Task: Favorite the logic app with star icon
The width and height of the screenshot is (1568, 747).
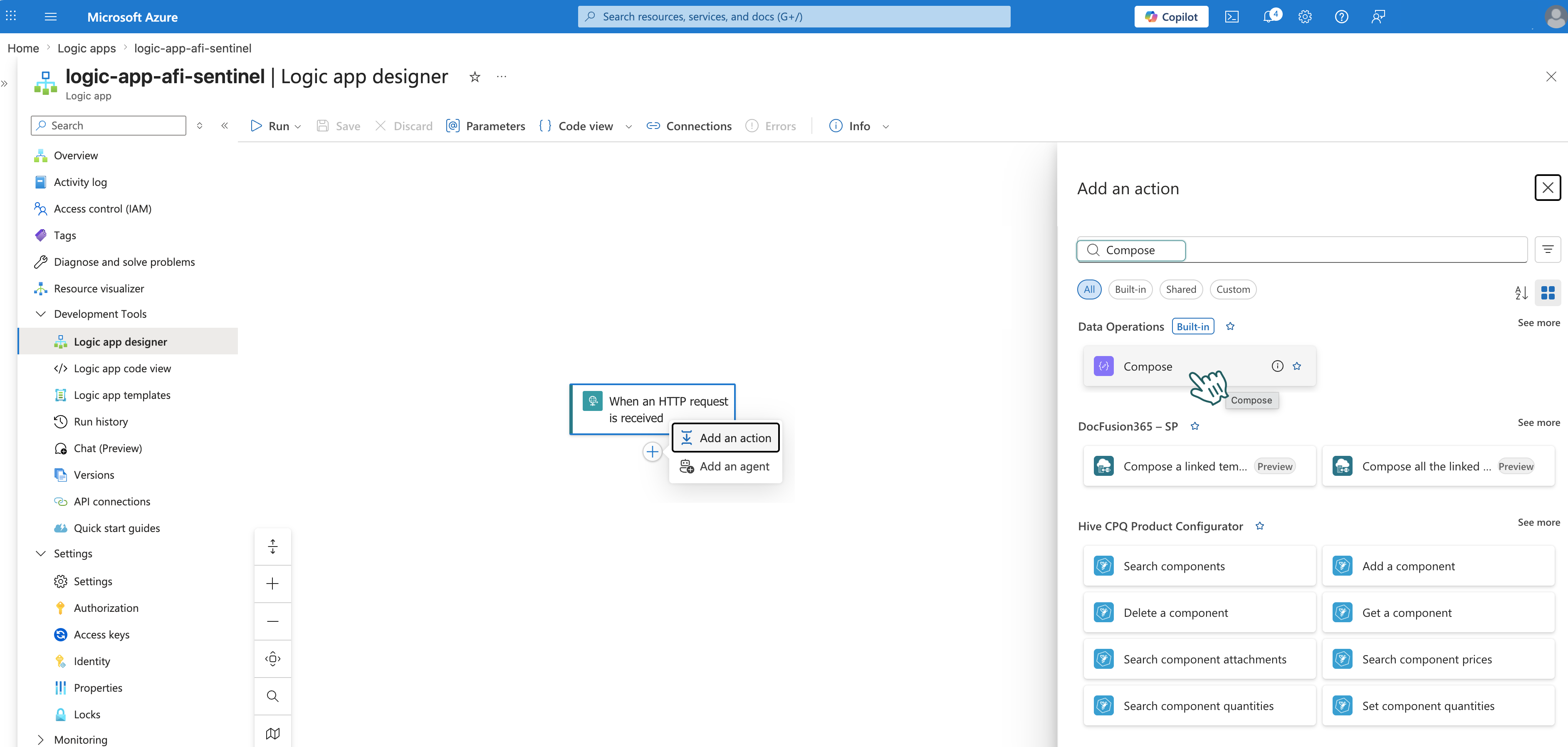Action: click(x=475, y=77)
